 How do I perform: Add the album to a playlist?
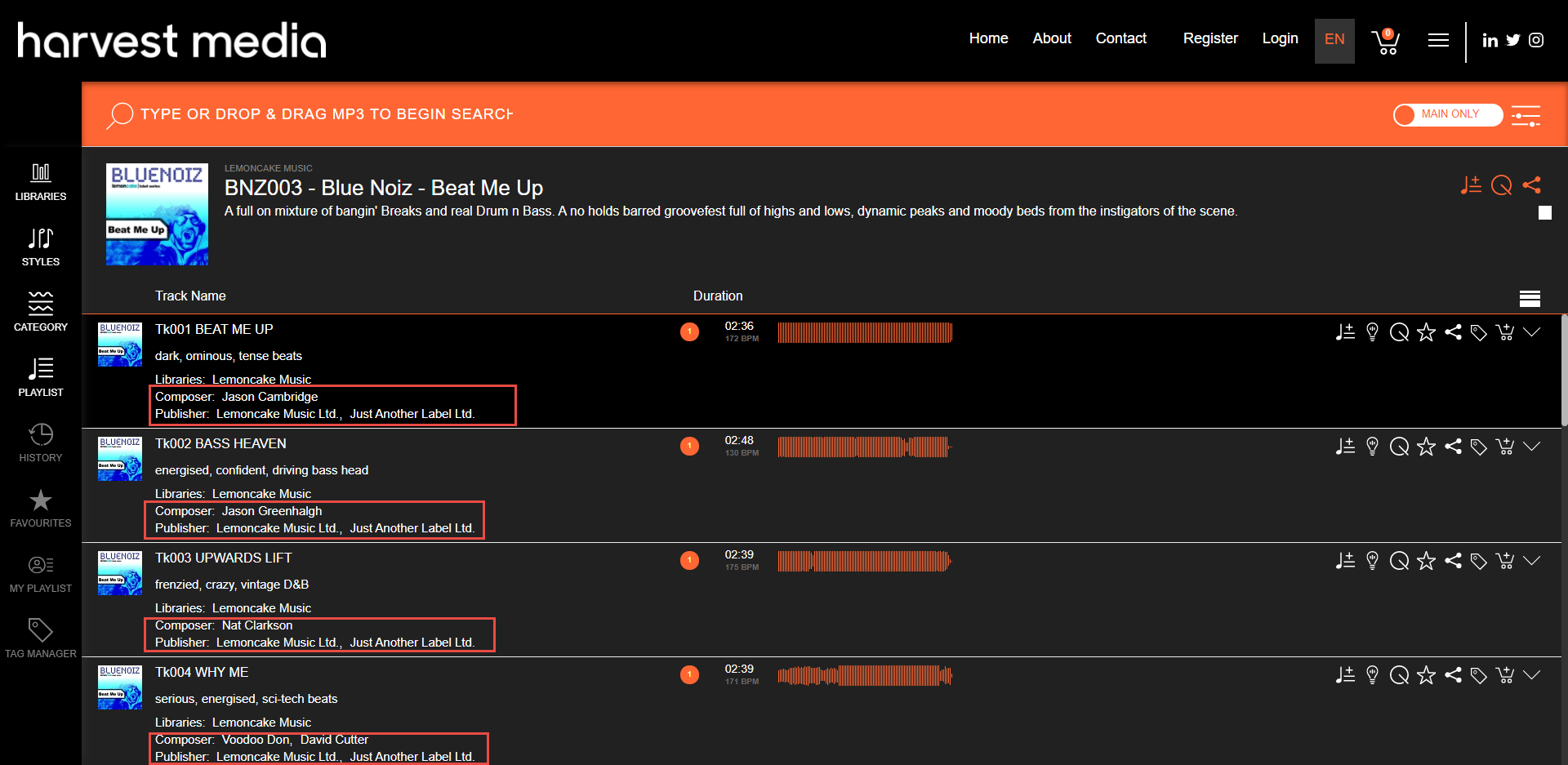1471,185
